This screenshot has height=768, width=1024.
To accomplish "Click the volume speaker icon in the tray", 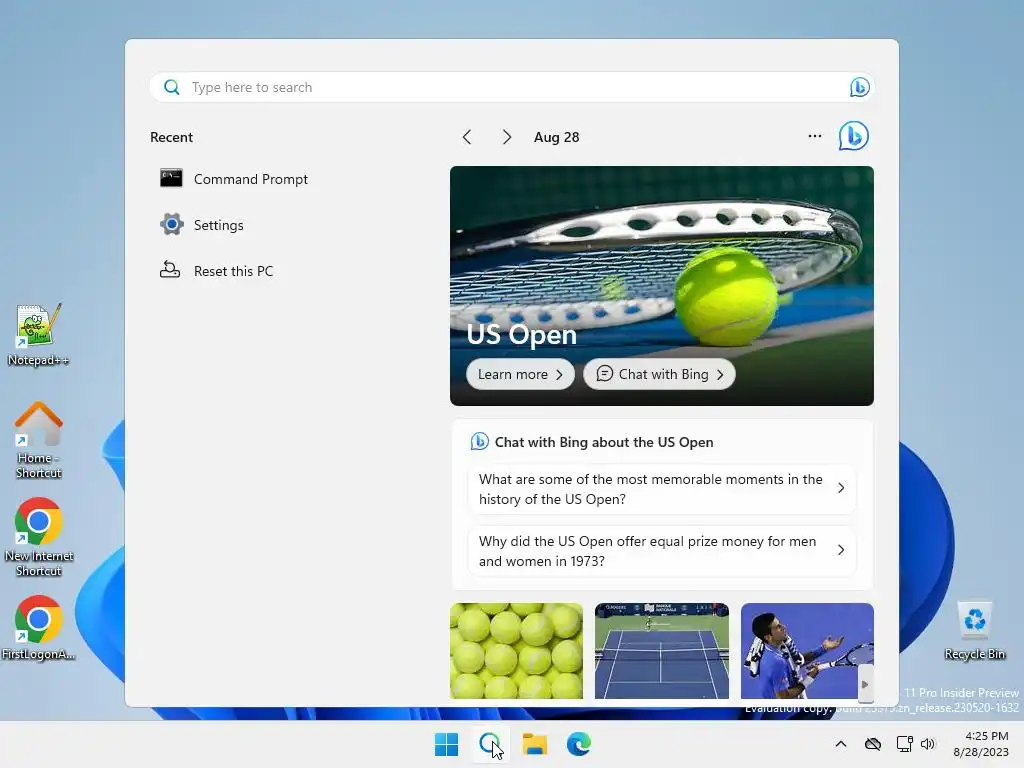I will pyautogui.click(x=927, y=744).
